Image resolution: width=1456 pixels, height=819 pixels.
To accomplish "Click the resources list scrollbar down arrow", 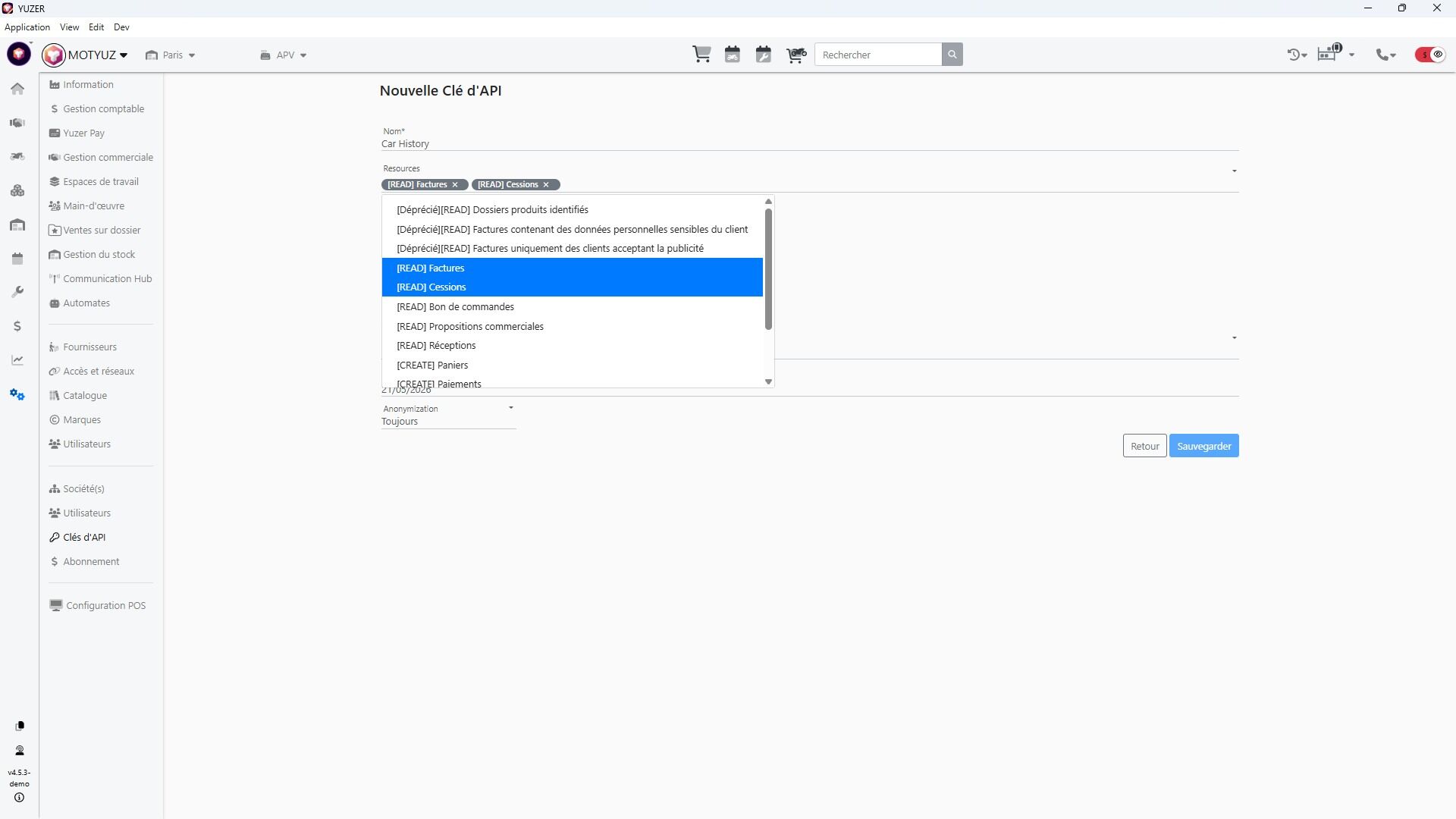I will tap(768, 381).
